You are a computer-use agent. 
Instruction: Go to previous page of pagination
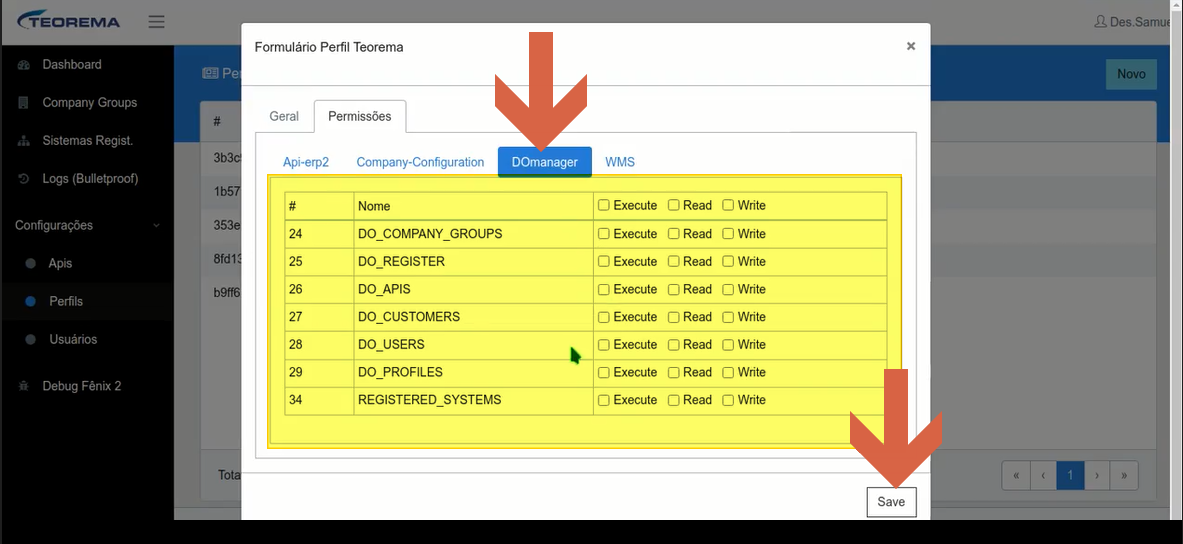coord(1043,475)
